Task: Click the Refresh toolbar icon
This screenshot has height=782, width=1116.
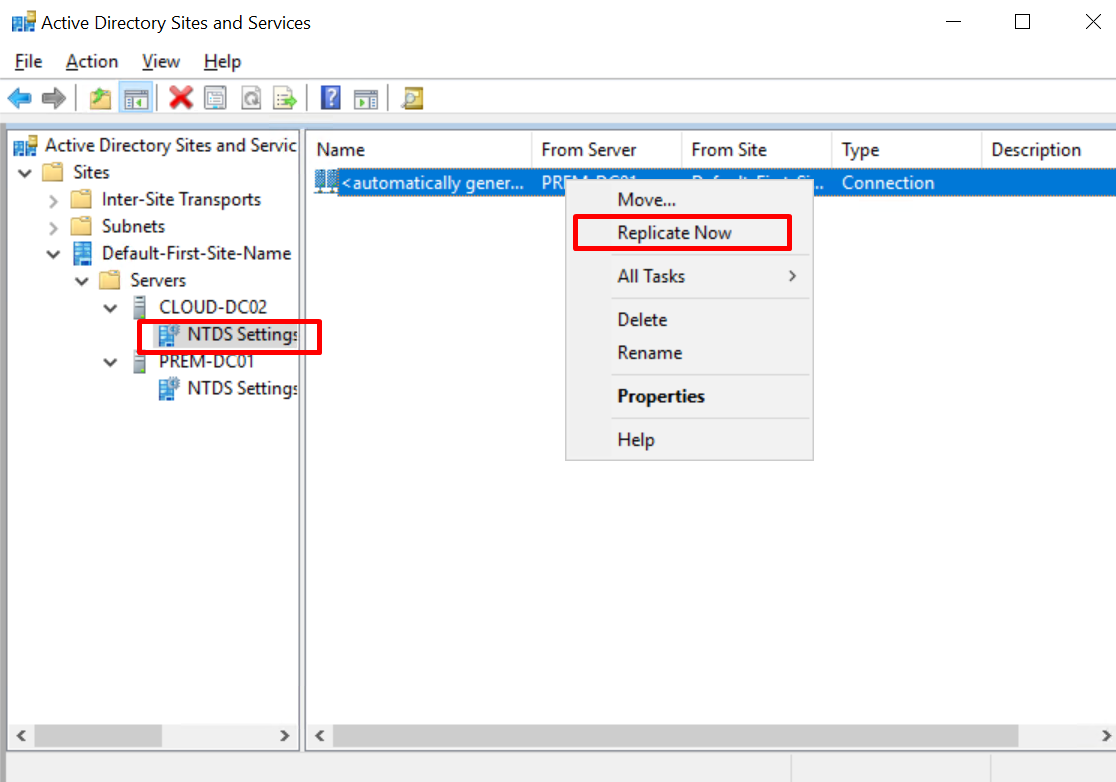Action: [x=251, y=97]
